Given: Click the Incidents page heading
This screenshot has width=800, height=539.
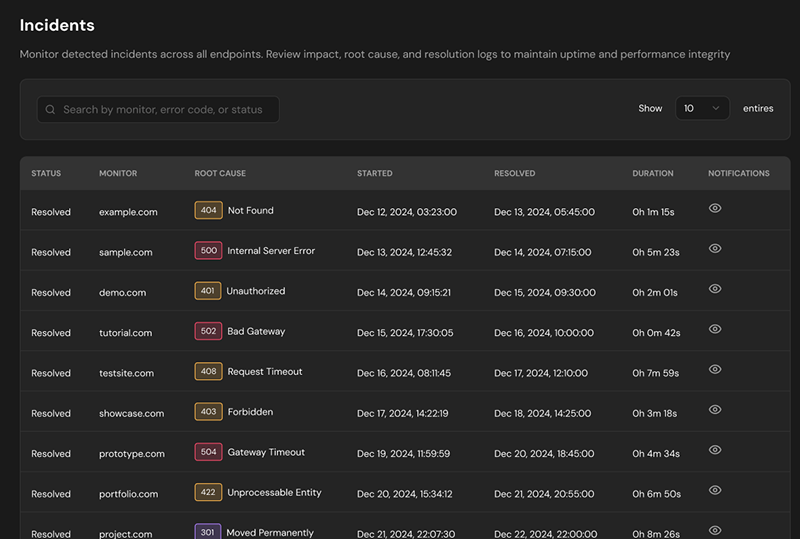Looking at the screenshot, I should [57, 25].
